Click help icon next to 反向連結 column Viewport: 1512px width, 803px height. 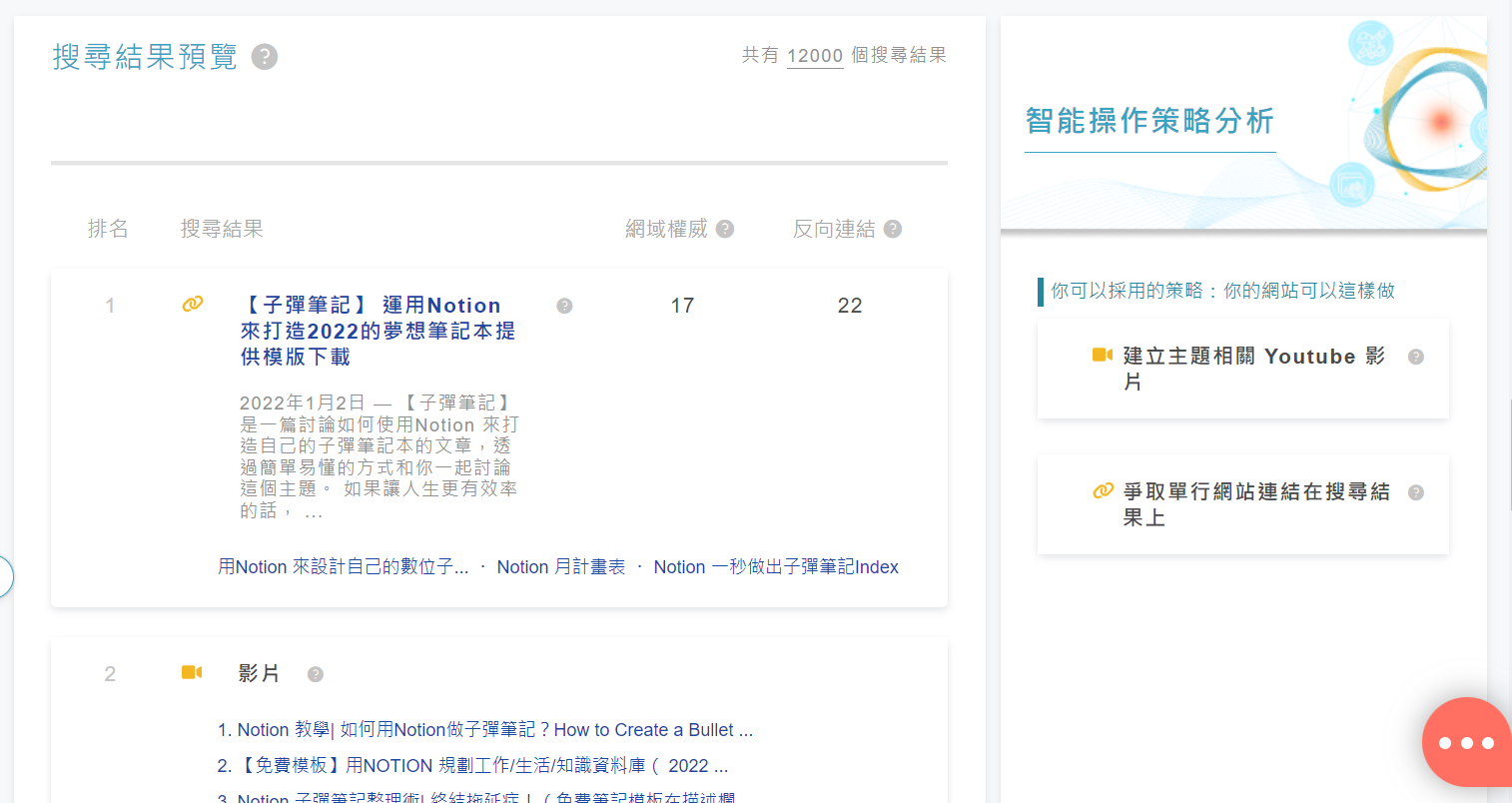[x=893, y=229]
